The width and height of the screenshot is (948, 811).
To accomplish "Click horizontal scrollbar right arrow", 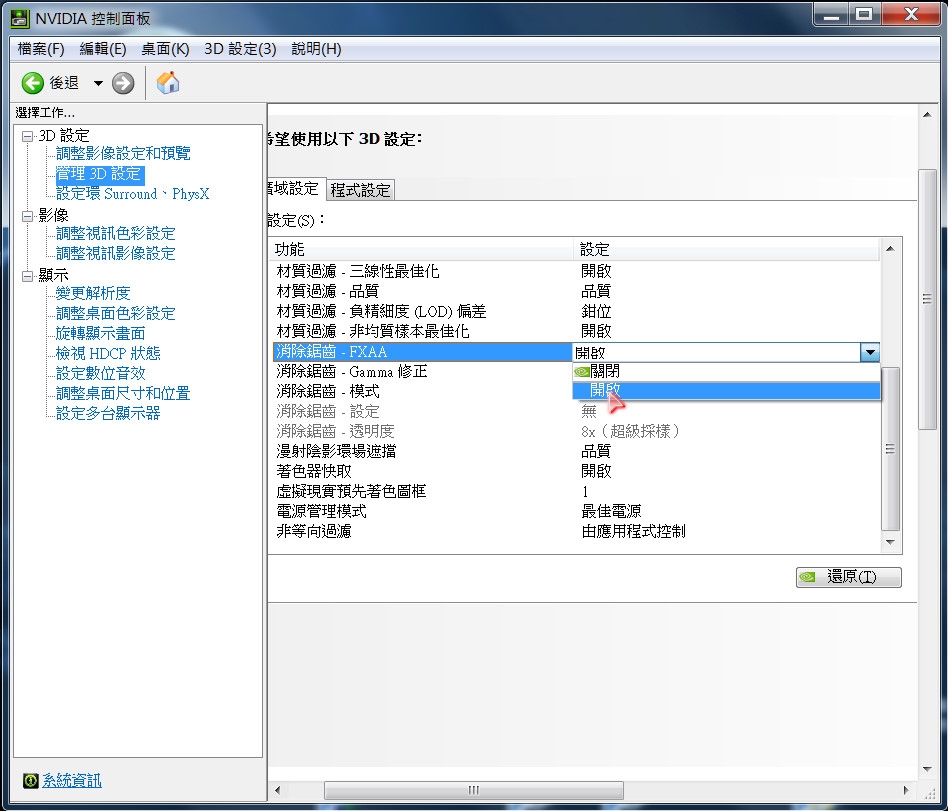I will (x=906, y=790).
